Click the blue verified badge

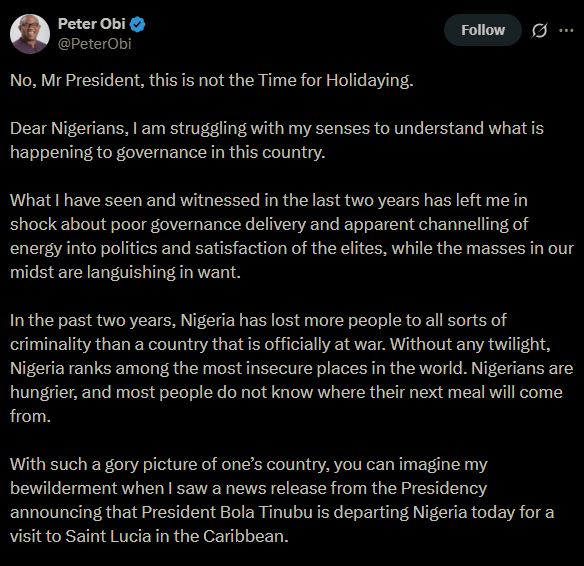point(137,25)
